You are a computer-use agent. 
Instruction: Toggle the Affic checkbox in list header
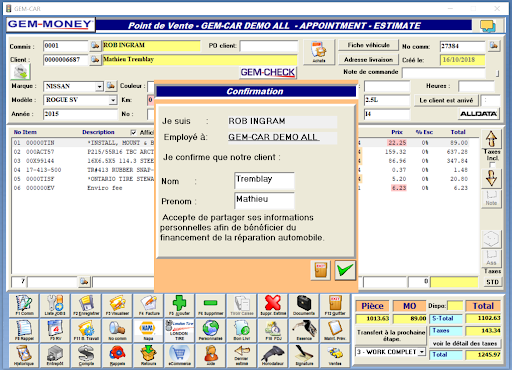pos(133,132)
